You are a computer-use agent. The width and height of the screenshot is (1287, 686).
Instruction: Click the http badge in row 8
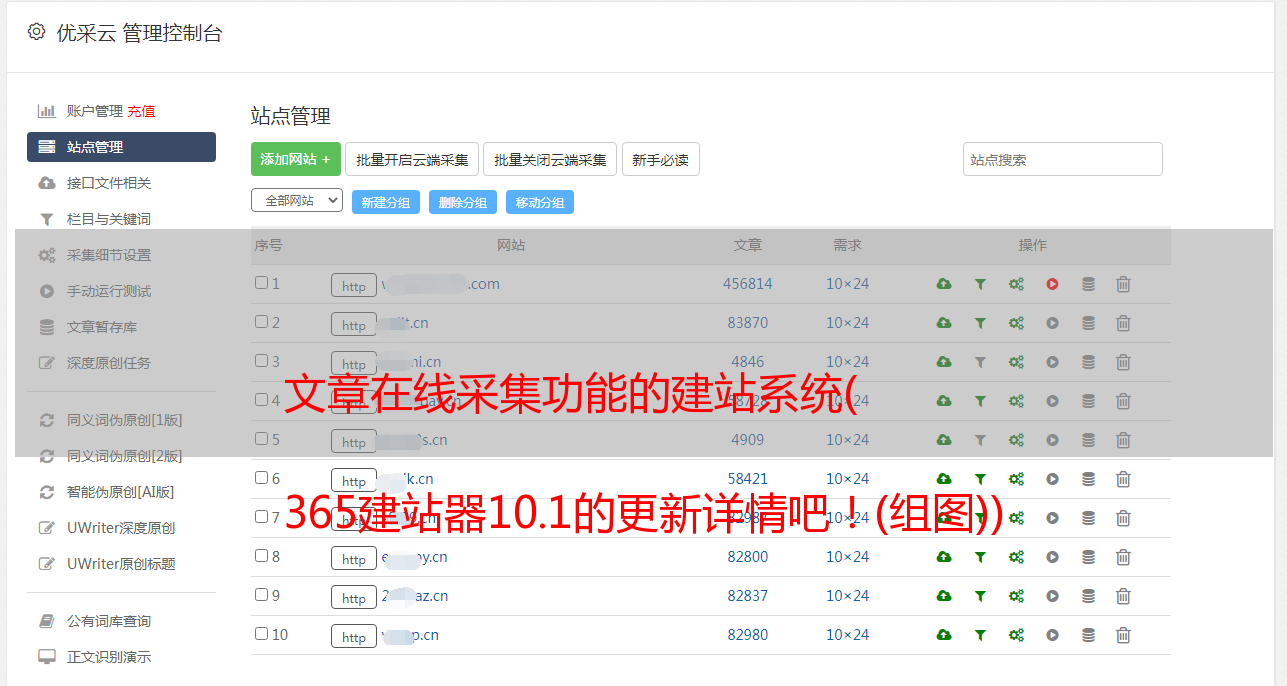coord(354,559)
